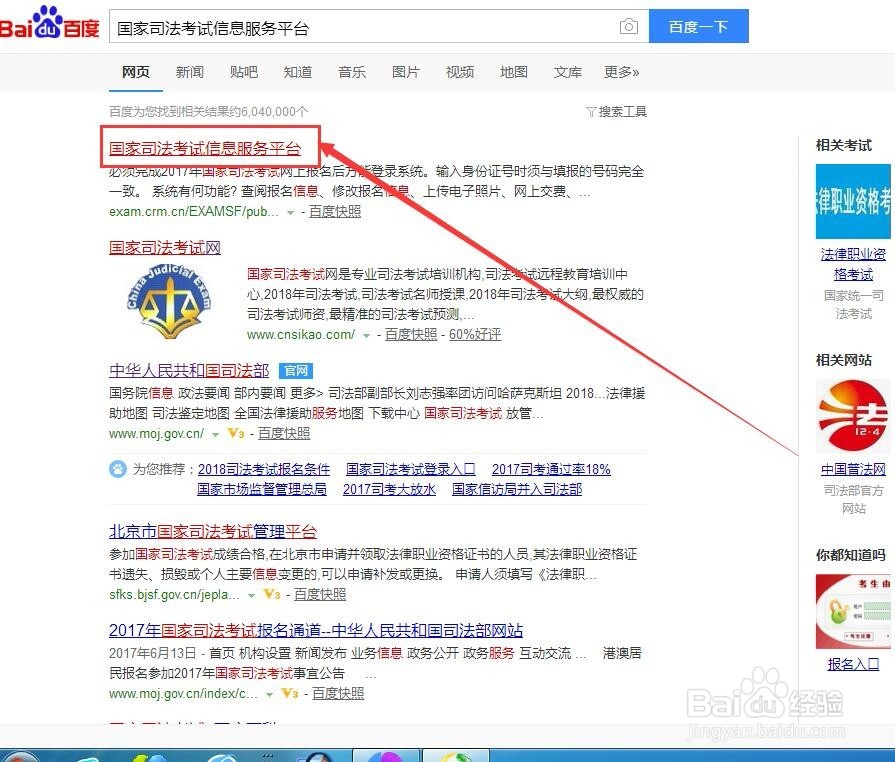Open 百度快照 for sfks.bjsf.gov.cn result
Viewport: 895px width, 762px height.
tap(320, 594)
